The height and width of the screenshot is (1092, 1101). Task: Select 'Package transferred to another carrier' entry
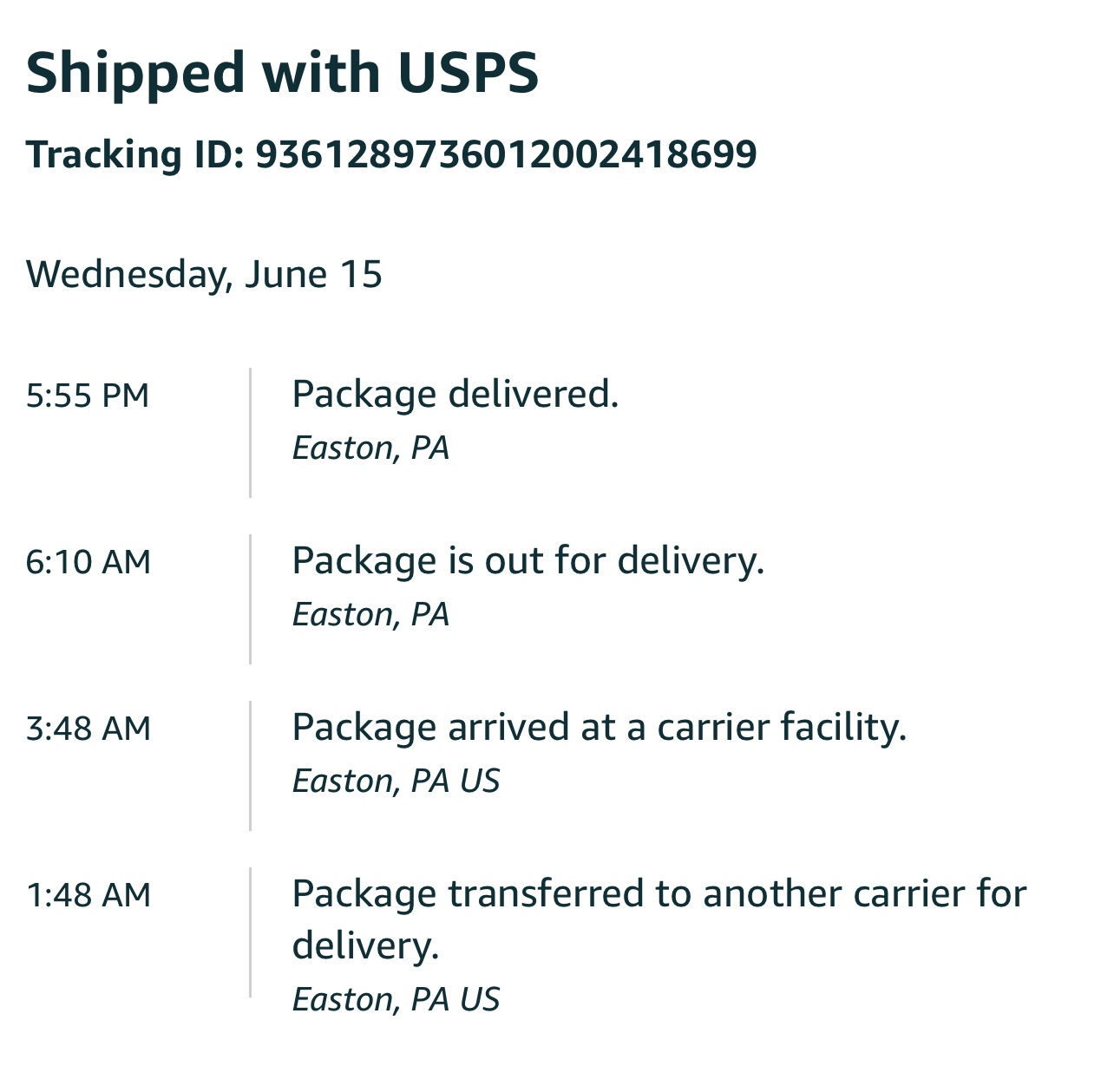click(659, 919)
